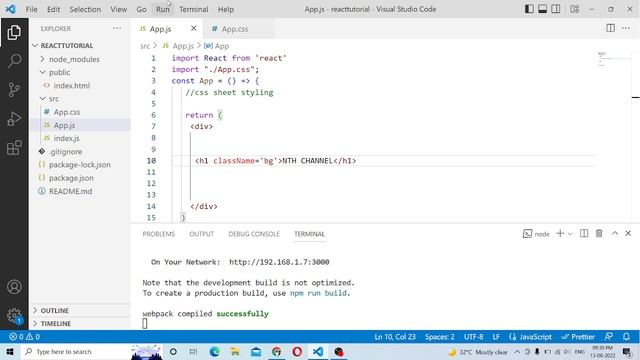Open launch profile dropdown next to plus

click(x=570, y=234)
